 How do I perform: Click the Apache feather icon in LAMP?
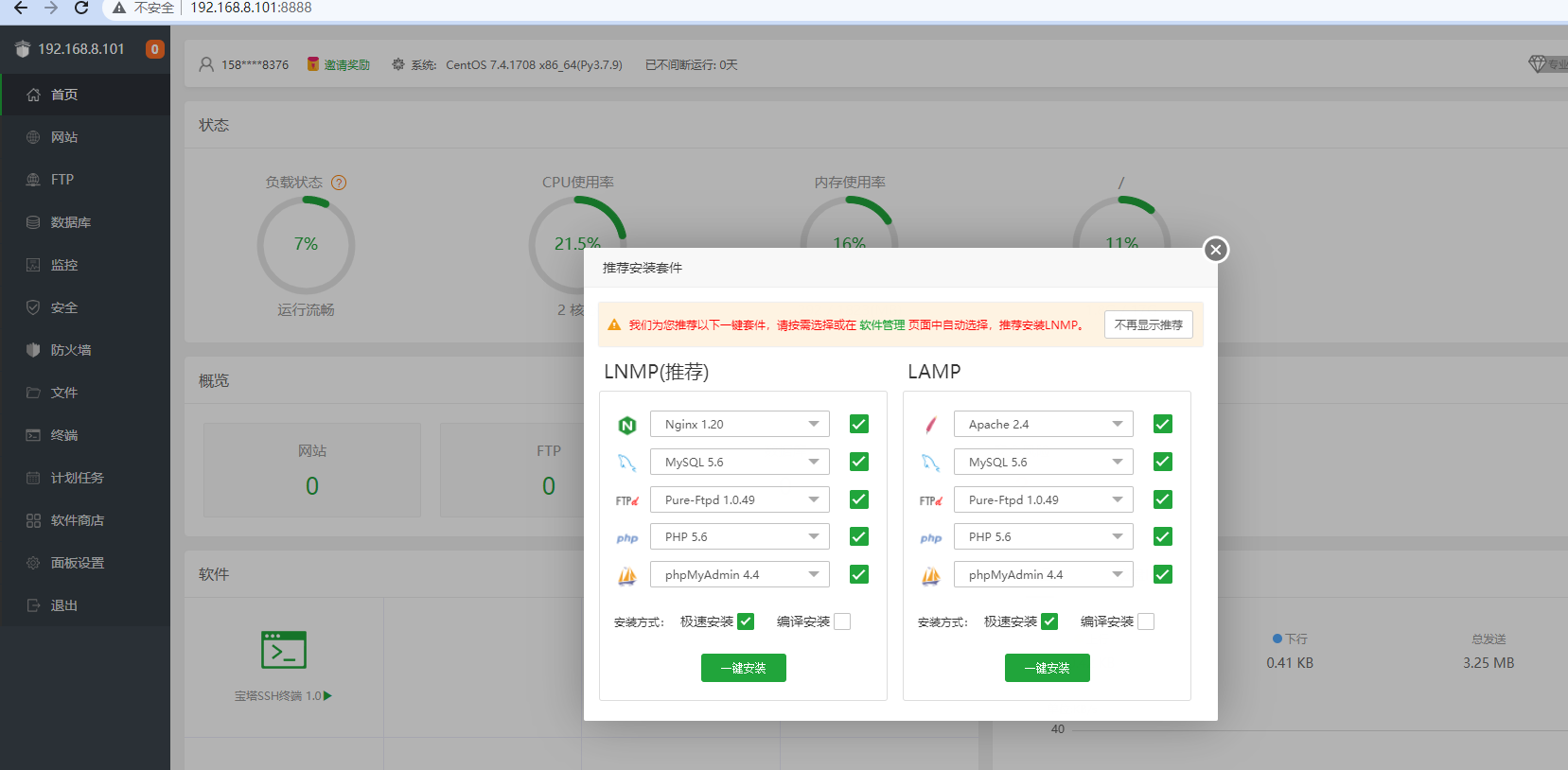tap(931, 425)
